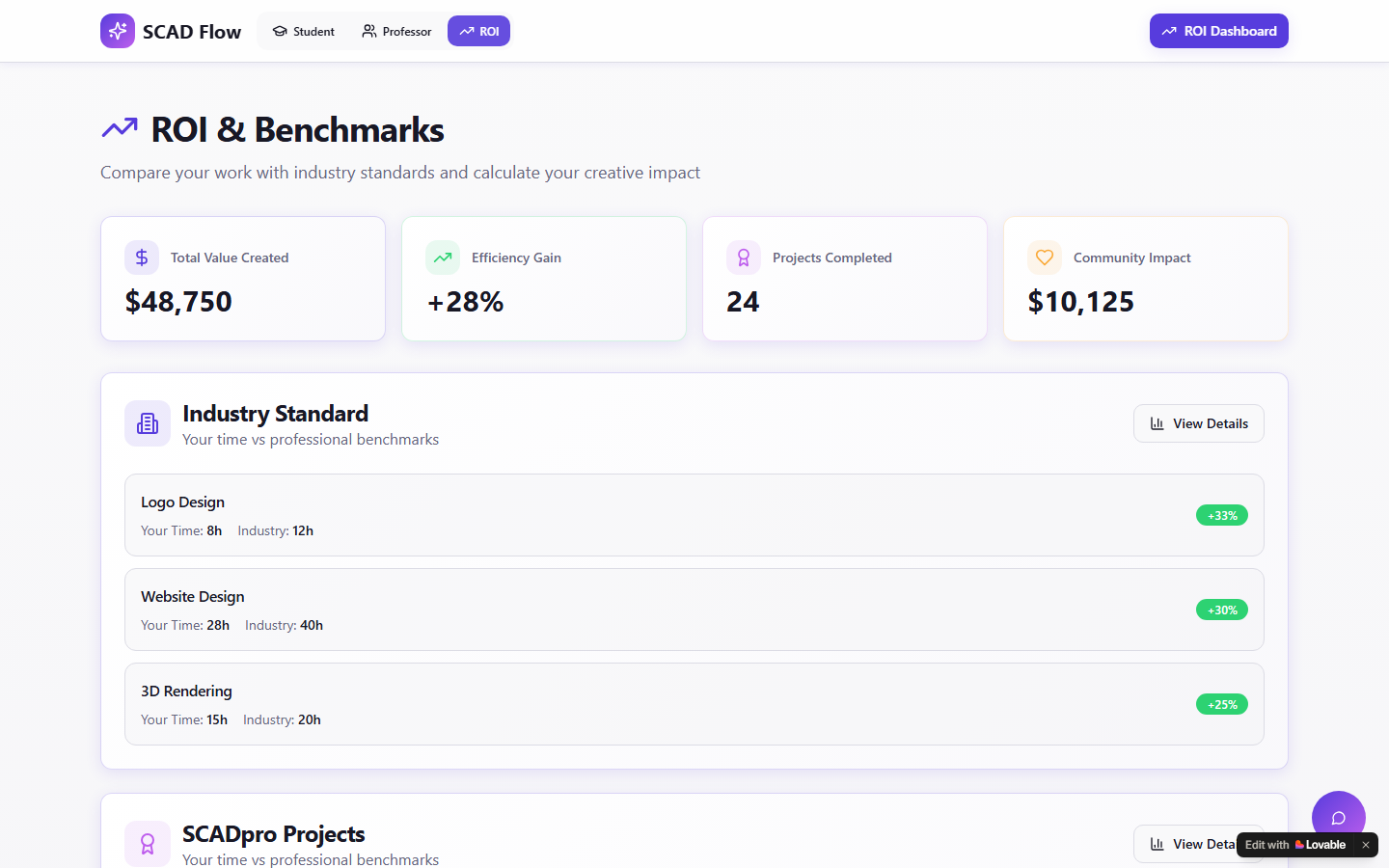This screenshot has height=868, width=1389.
Task: Click the +25% badge for 3D Rendering
Action: point(1222,704)
